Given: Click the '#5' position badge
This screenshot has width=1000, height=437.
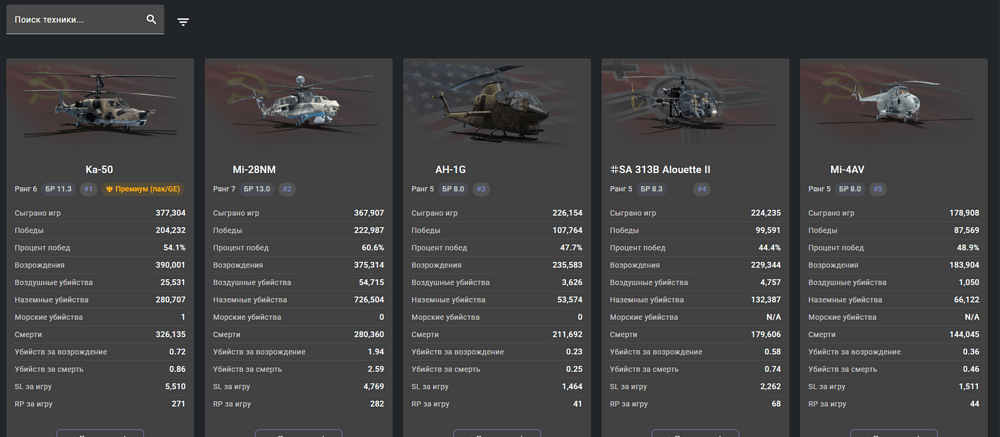Looking at the screenshot, I should pyautogui.click(x=878, y=189).
